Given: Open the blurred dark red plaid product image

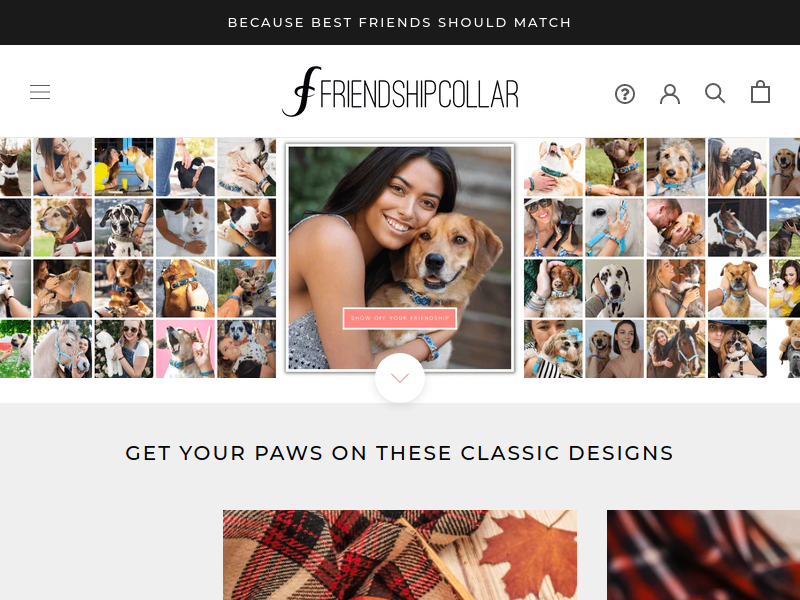Looking at the screenshot, I should 703,555.
